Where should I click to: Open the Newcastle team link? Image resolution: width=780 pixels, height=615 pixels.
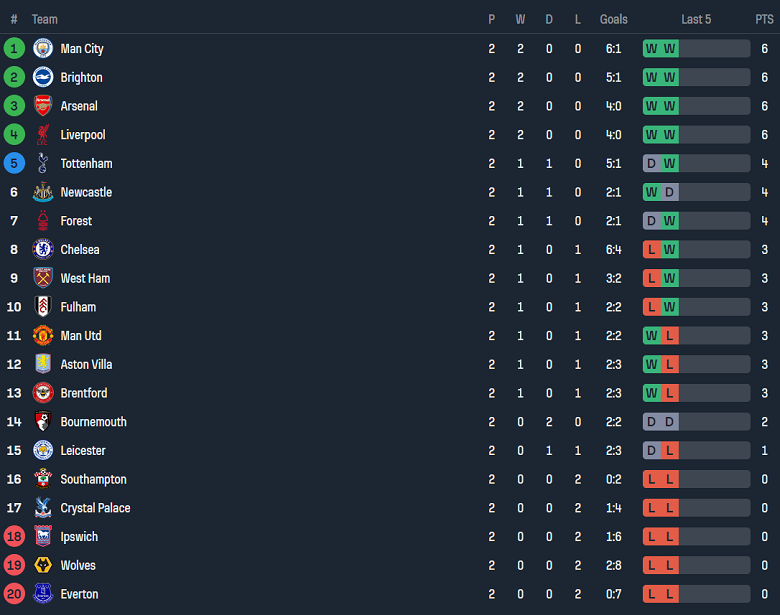pos(86,192)
